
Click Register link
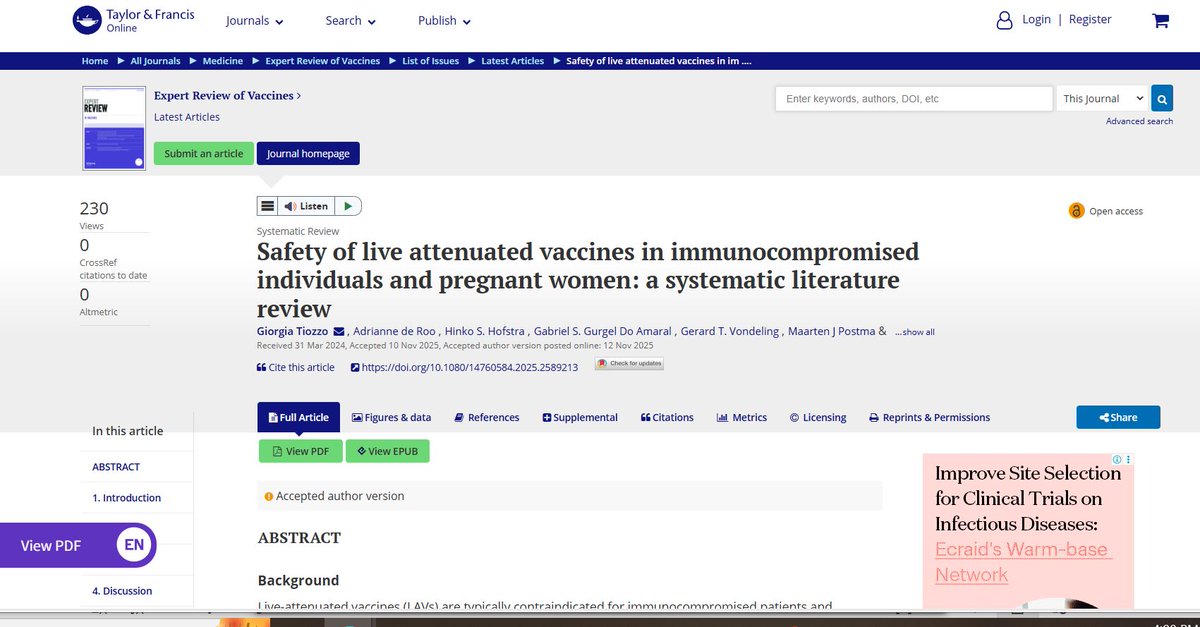(1090, 19)
